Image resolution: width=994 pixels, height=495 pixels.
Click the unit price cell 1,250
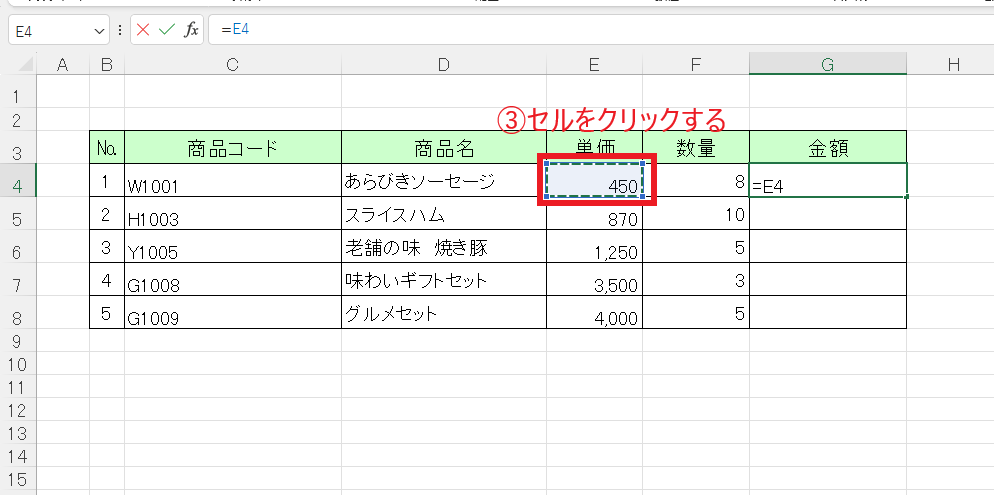(595, 246)
